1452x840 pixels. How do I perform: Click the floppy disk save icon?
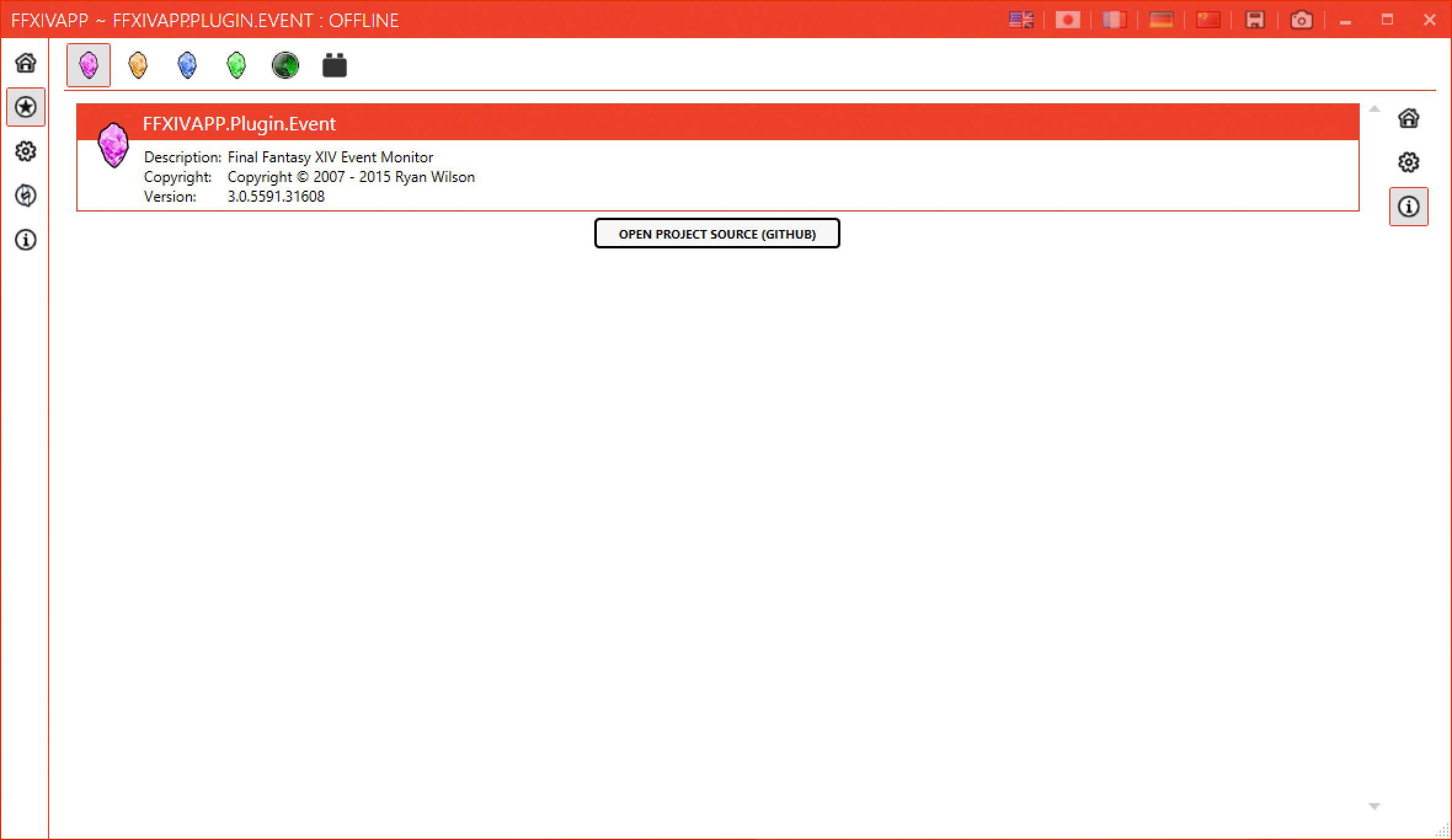click(1255, 20)
